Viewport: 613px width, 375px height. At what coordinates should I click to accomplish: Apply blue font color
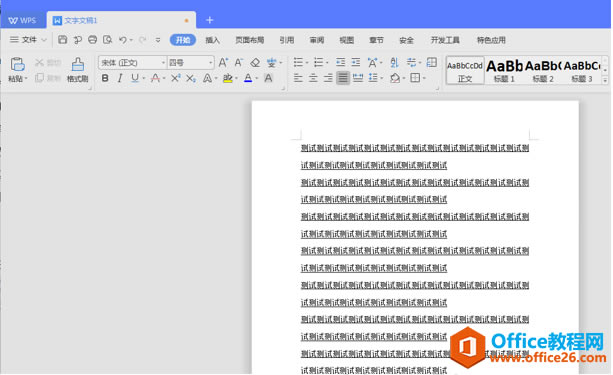[x=248, y=78]
